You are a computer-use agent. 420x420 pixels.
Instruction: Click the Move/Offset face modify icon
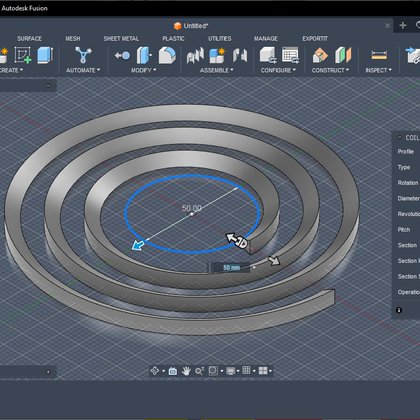point(144,55)
